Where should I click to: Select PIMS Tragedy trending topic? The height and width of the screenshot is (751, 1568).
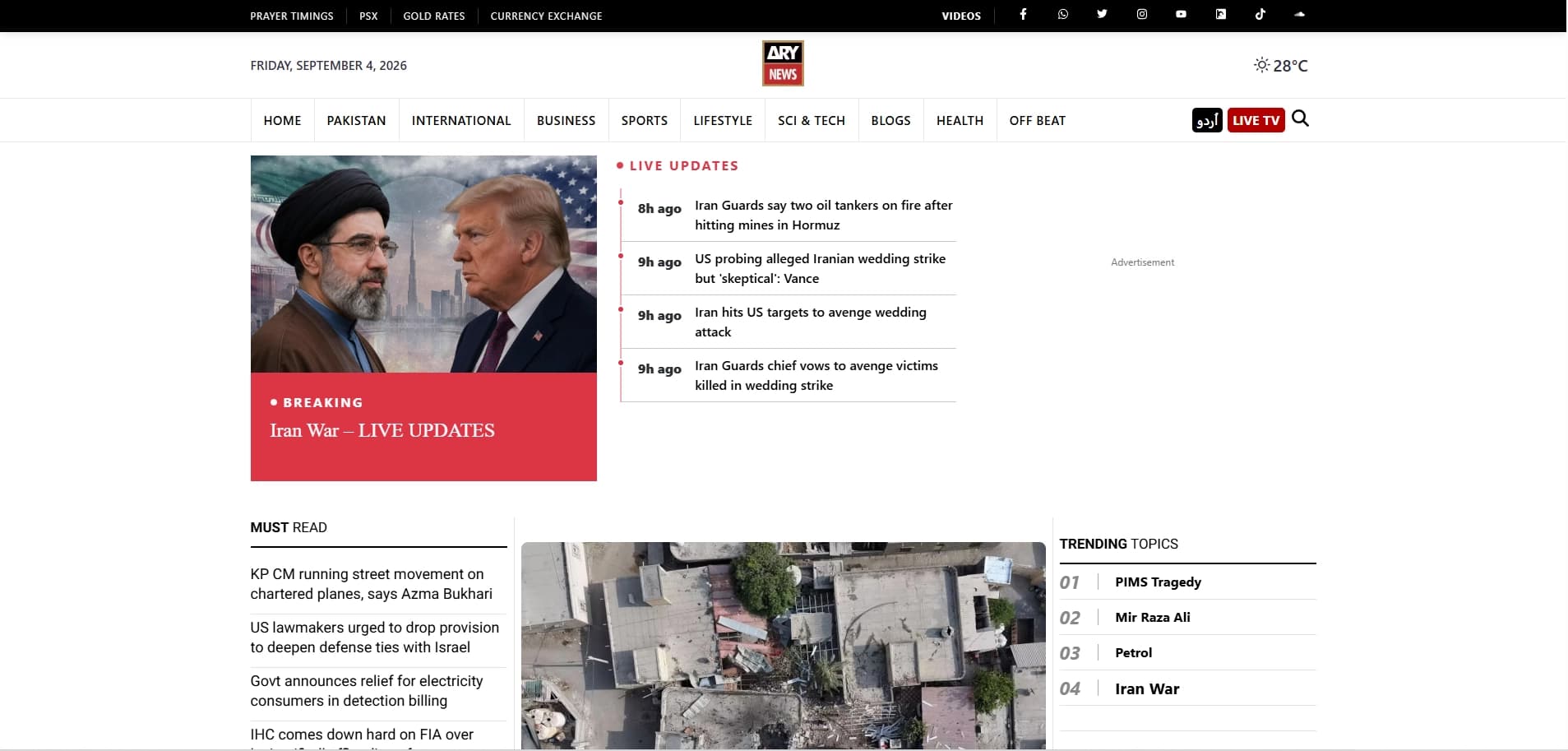pyautogui.click(x=1158, y=582)
